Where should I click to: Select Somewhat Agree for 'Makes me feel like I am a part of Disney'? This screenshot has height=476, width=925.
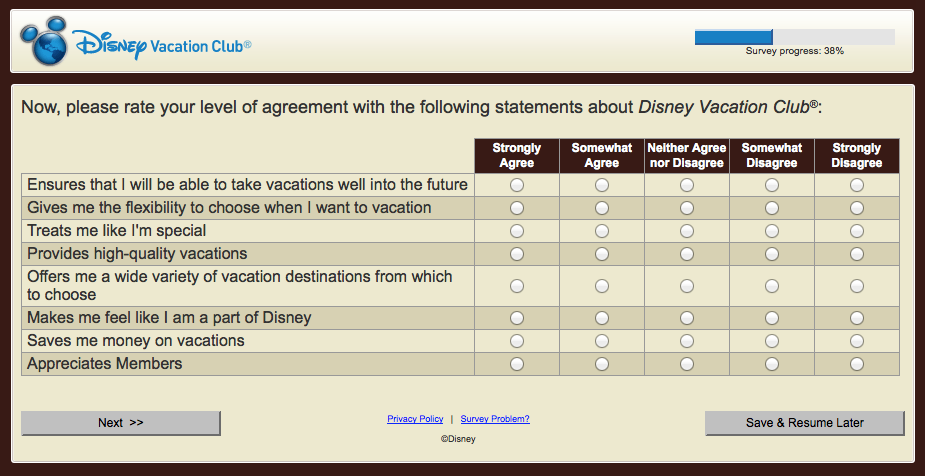click(x=602, y=318)
